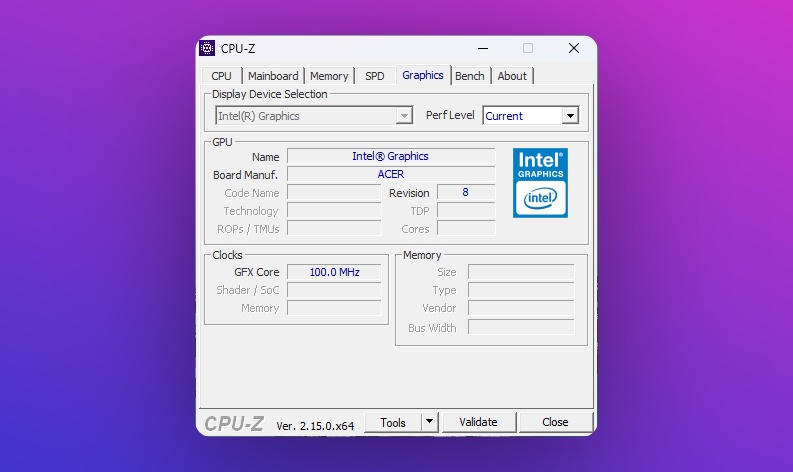
Task: Go to the SPD tab
Action: coord(375,76)
